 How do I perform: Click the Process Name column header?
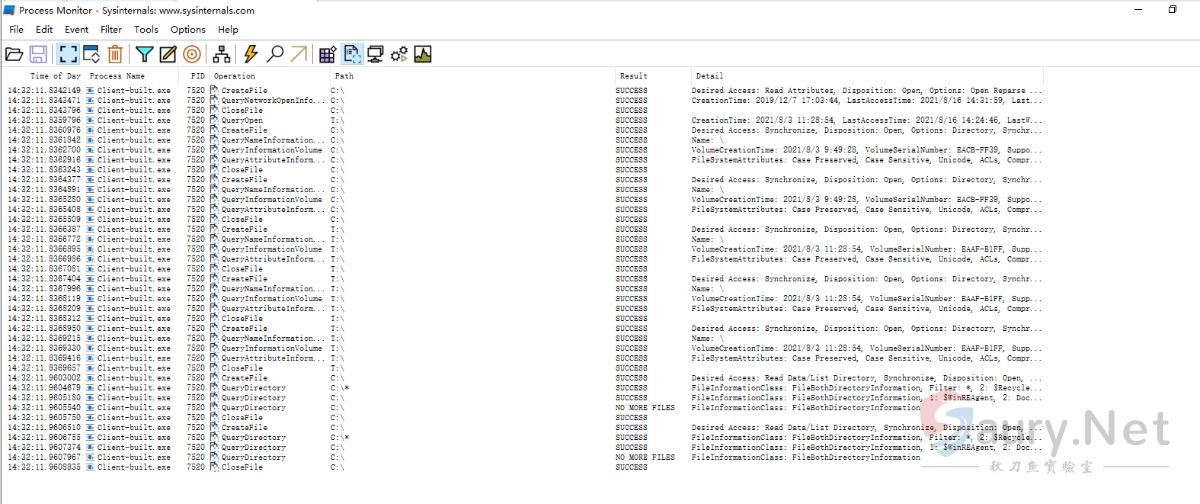[117, 76]
